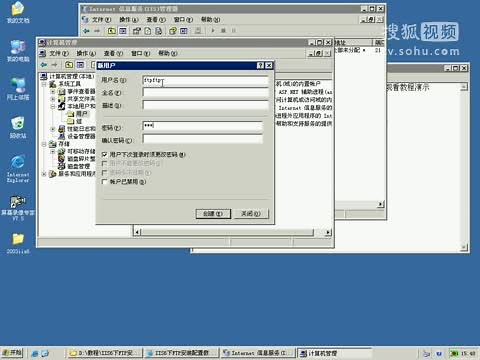
Task: Open 文件(F) menu in IIS Manager window
Action: pos(102,20)
